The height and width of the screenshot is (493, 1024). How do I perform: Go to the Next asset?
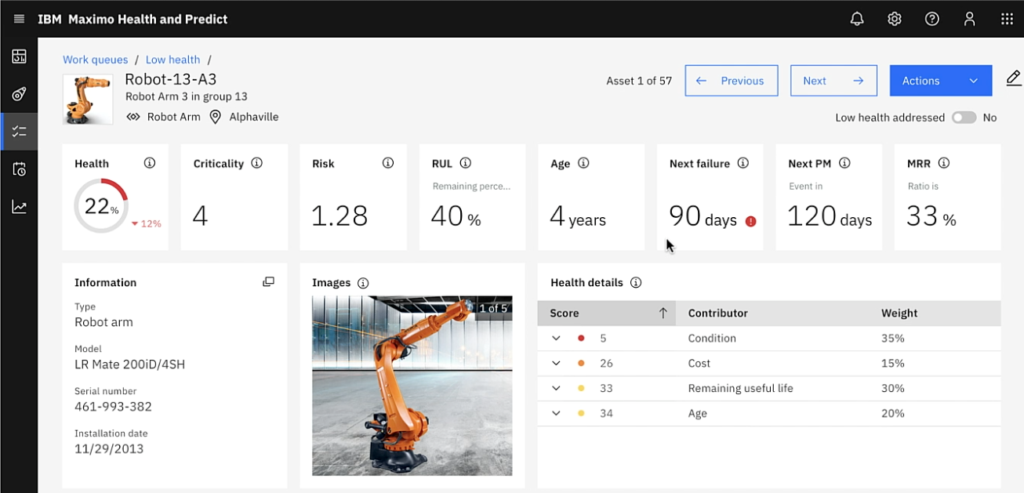[x=832, y=81]
